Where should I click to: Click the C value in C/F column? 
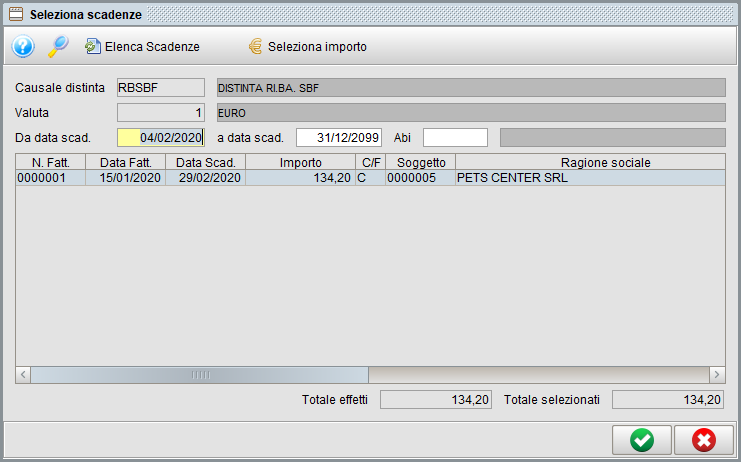click(371, 178)
